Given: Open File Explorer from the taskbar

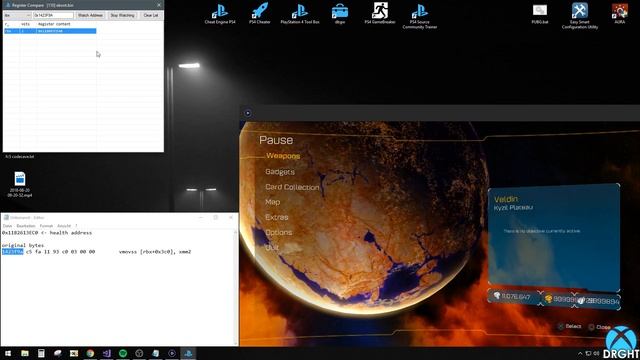Looking at the screenshot, I should coord(25,353).
